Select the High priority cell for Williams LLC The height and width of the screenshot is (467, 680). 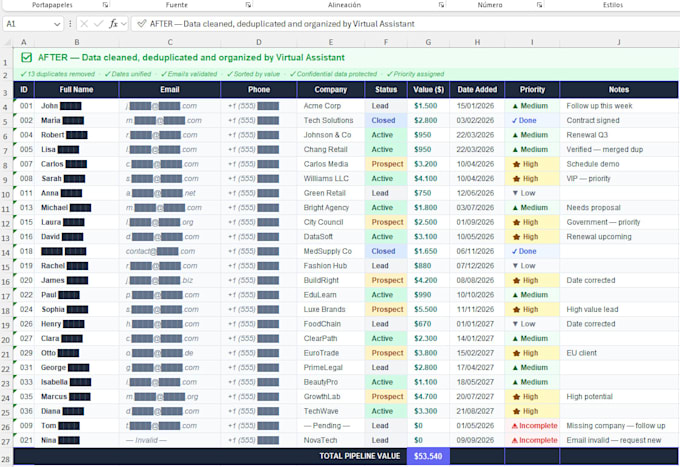[532, 179]
